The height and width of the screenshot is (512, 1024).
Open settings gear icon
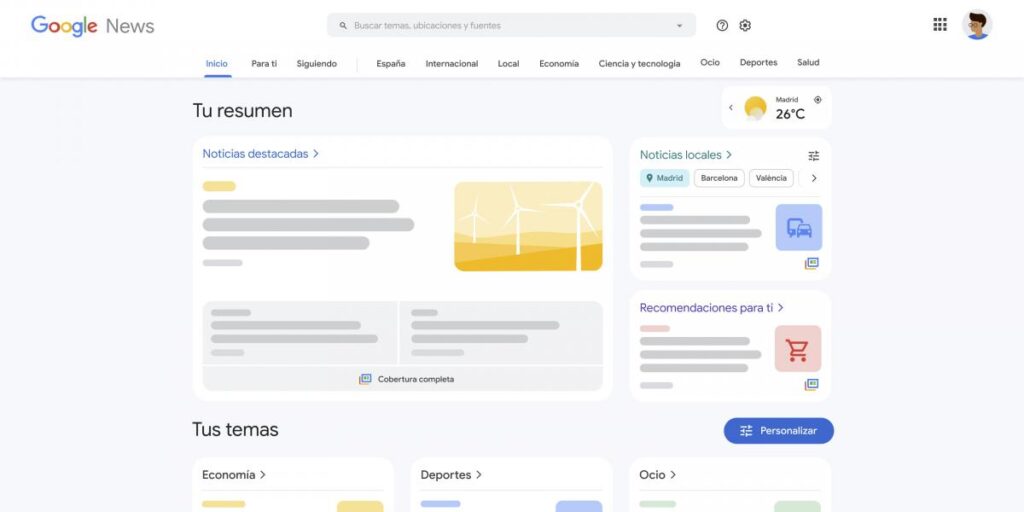pyautogui.click(x=745, y=25)
